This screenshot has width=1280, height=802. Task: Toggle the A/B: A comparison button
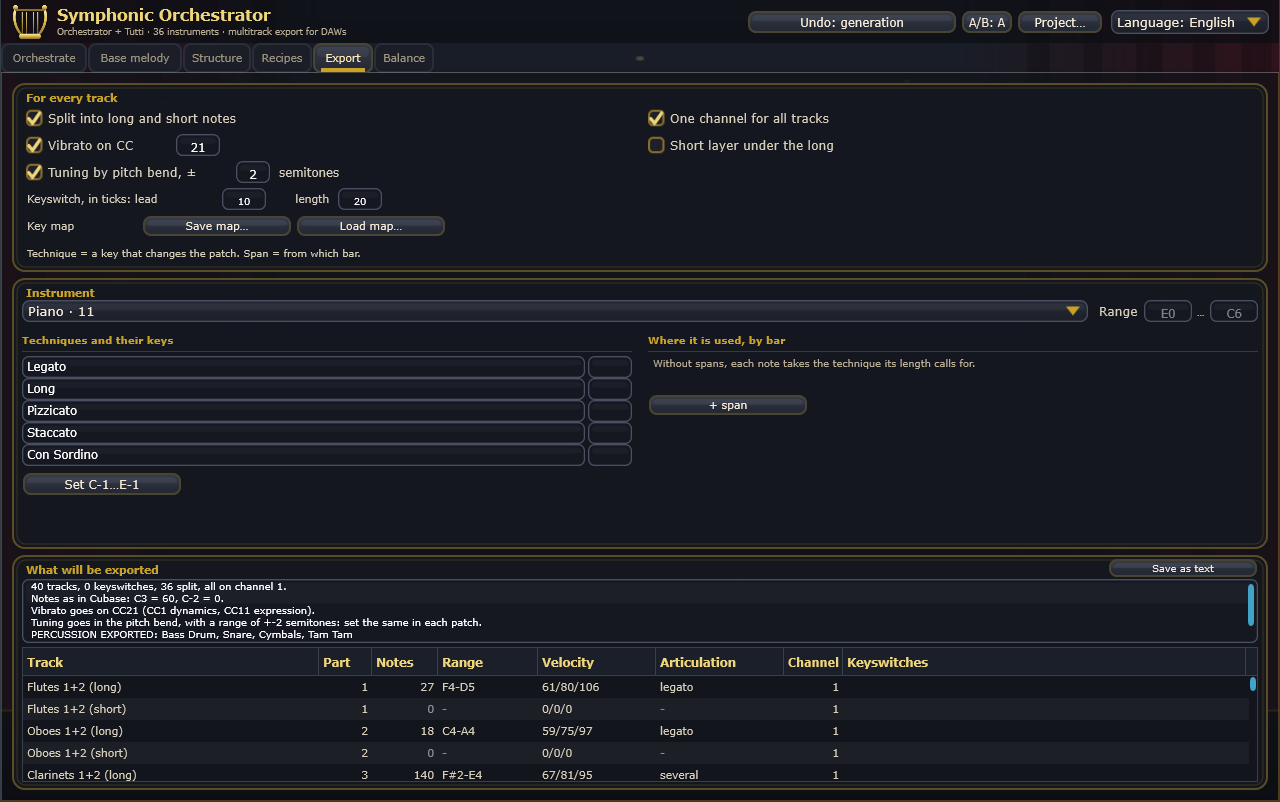[x=987, y=22]
